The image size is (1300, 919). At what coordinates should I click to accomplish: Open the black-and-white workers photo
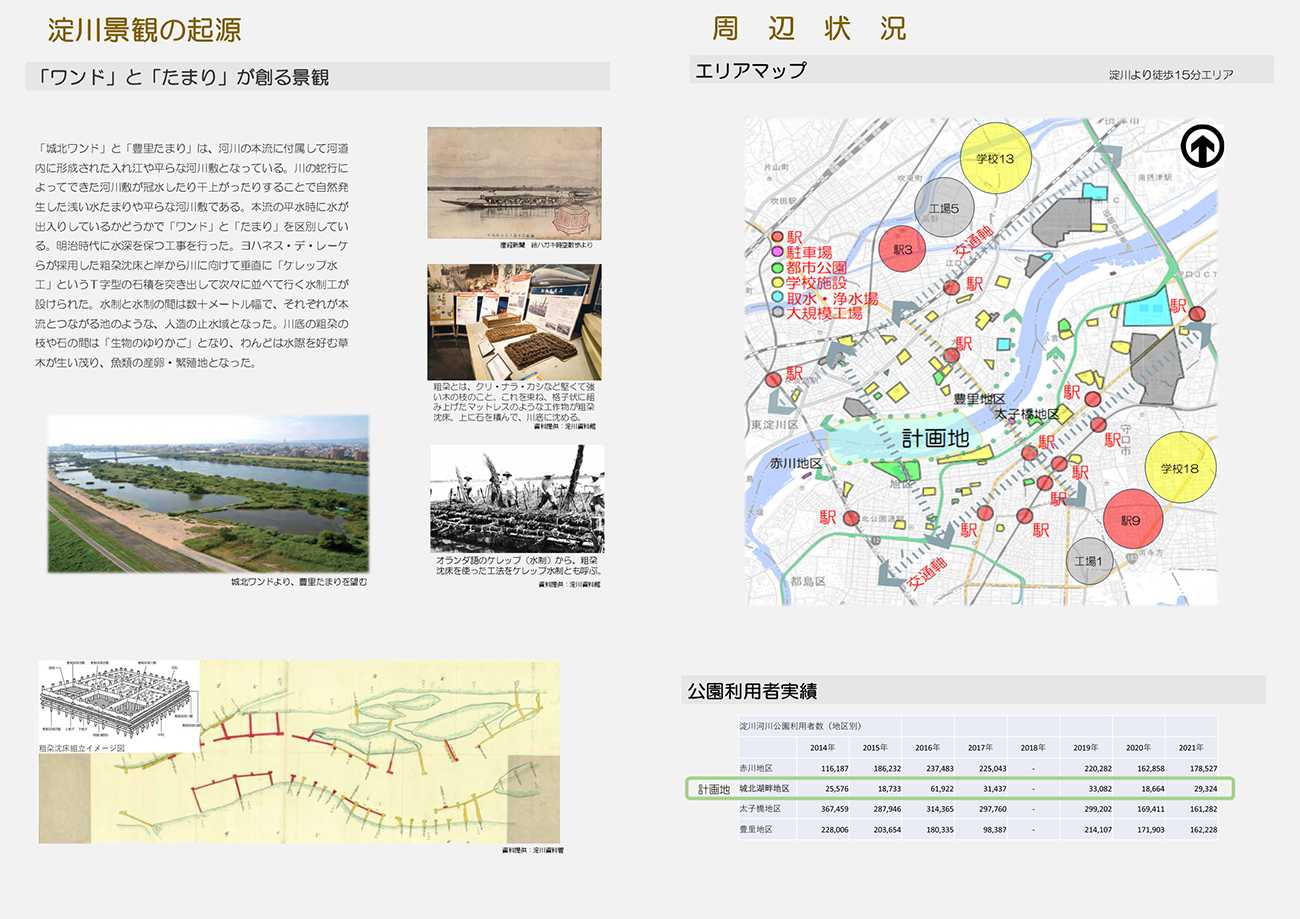click(517, 498)
